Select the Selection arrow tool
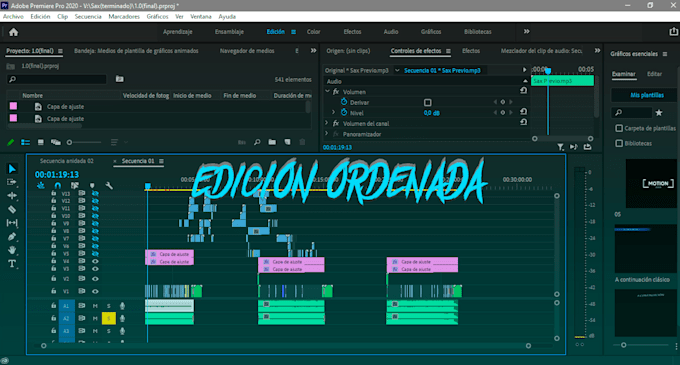Viewport: 680px width, 365px height. click(12, 169)
